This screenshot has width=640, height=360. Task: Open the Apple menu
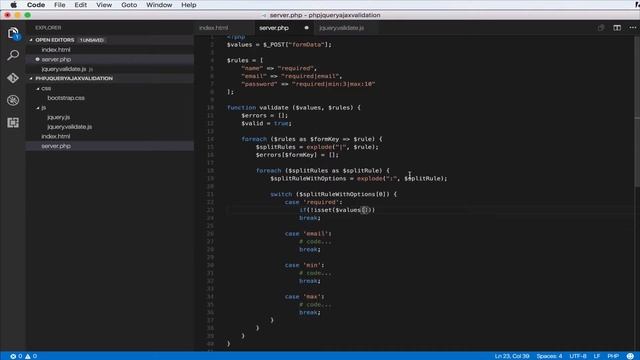click(13, 5)
